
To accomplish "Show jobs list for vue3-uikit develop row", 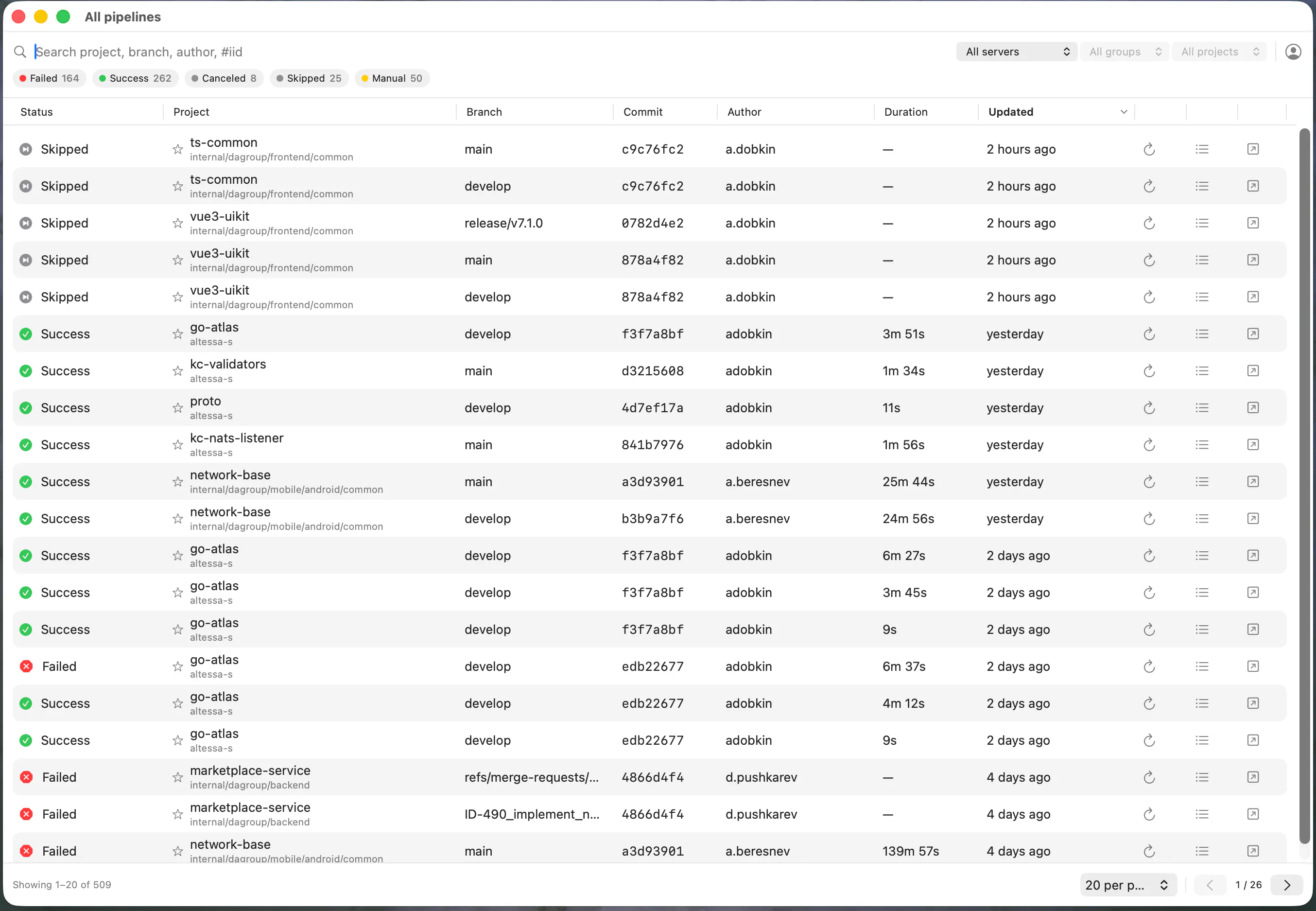I will [x=1202, y=298].
